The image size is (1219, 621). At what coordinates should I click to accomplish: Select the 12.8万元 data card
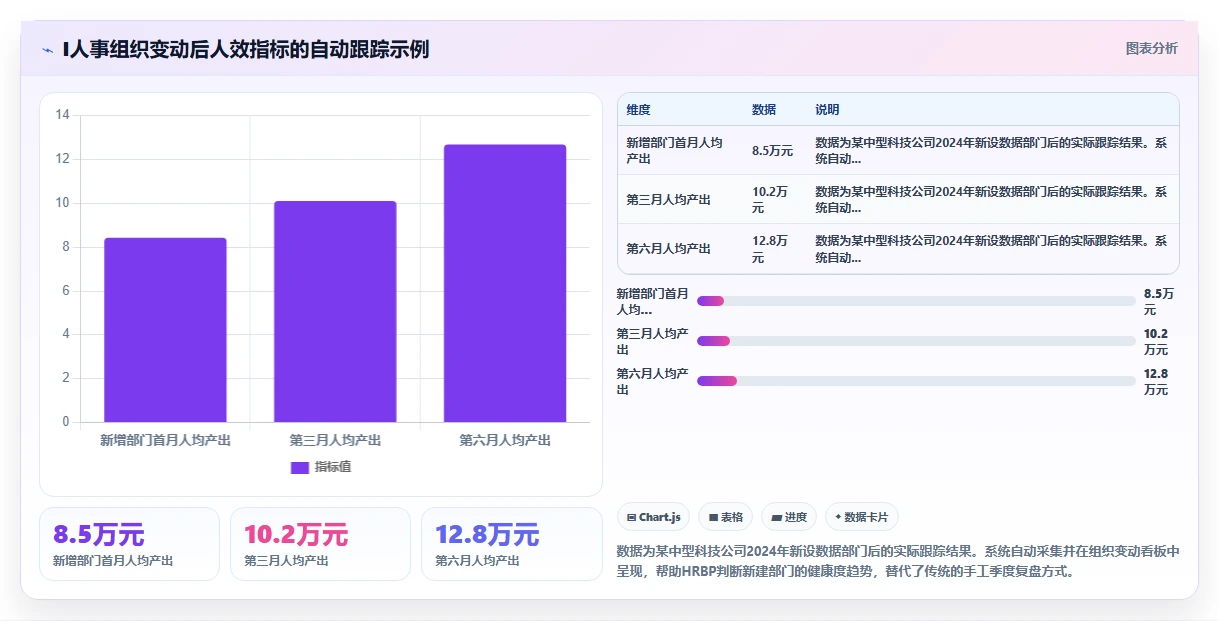pos(511,544)
